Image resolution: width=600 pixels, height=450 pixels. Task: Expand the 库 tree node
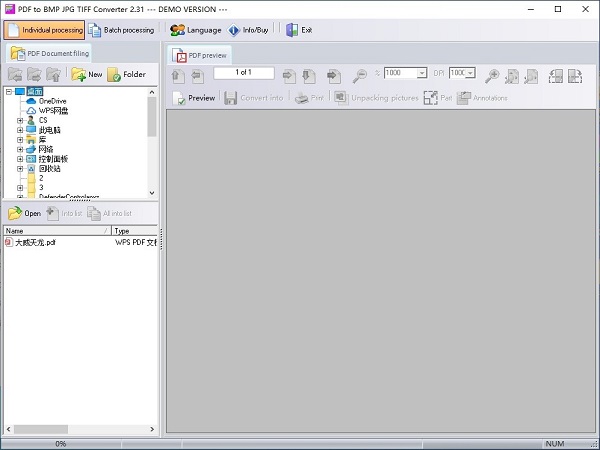pyautogui.click(x=20, y=140)
